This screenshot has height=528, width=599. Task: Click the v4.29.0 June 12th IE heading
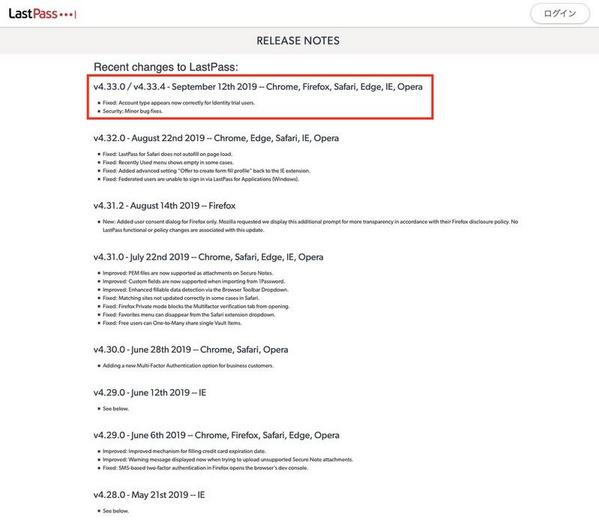click(x=150, y=392)
